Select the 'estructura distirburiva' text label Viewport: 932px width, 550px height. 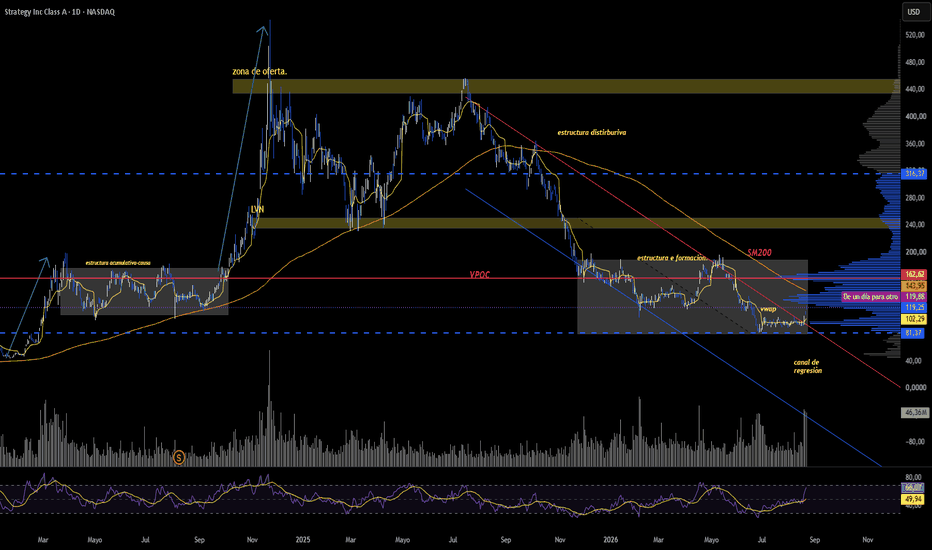(591, 133)
